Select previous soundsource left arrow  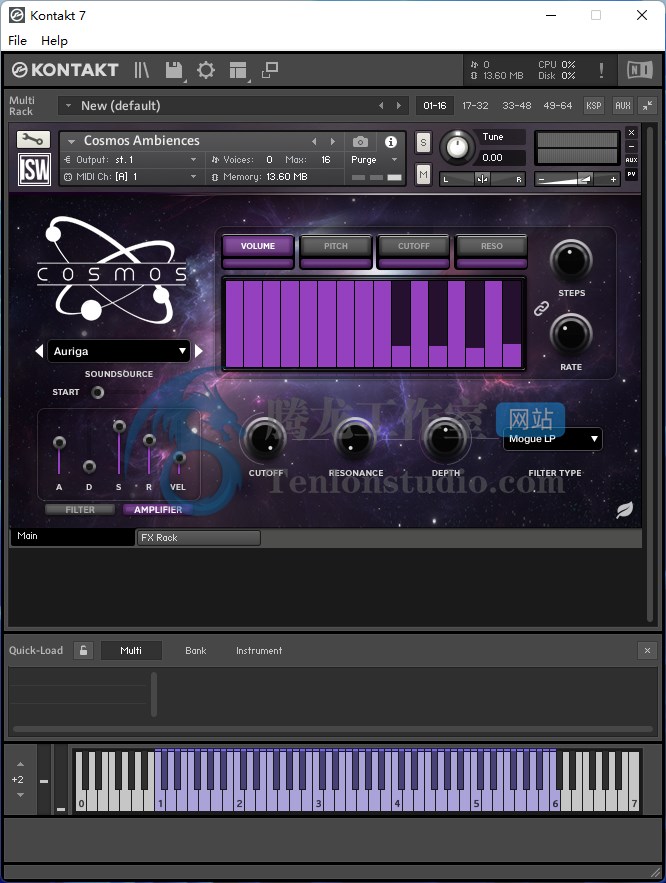[x=39, y=351]
